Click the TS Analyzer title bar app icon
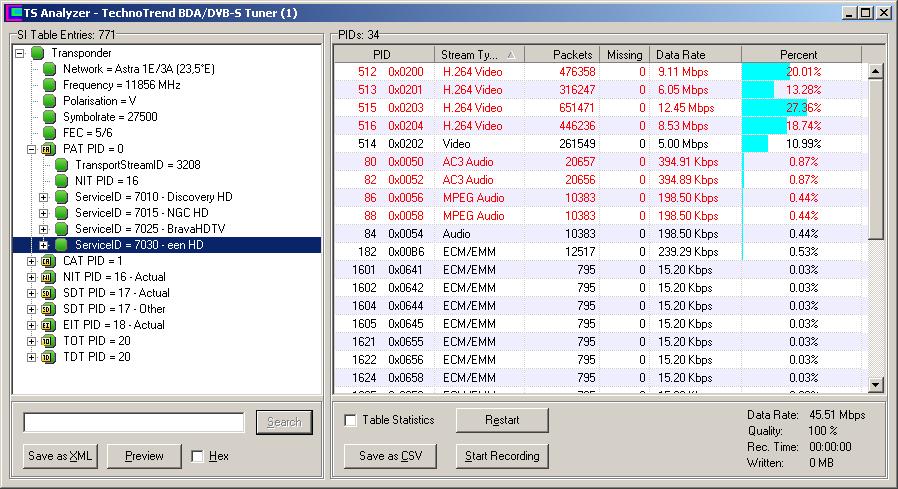This screenshot has height=489, width=898. tap(13, 13)
